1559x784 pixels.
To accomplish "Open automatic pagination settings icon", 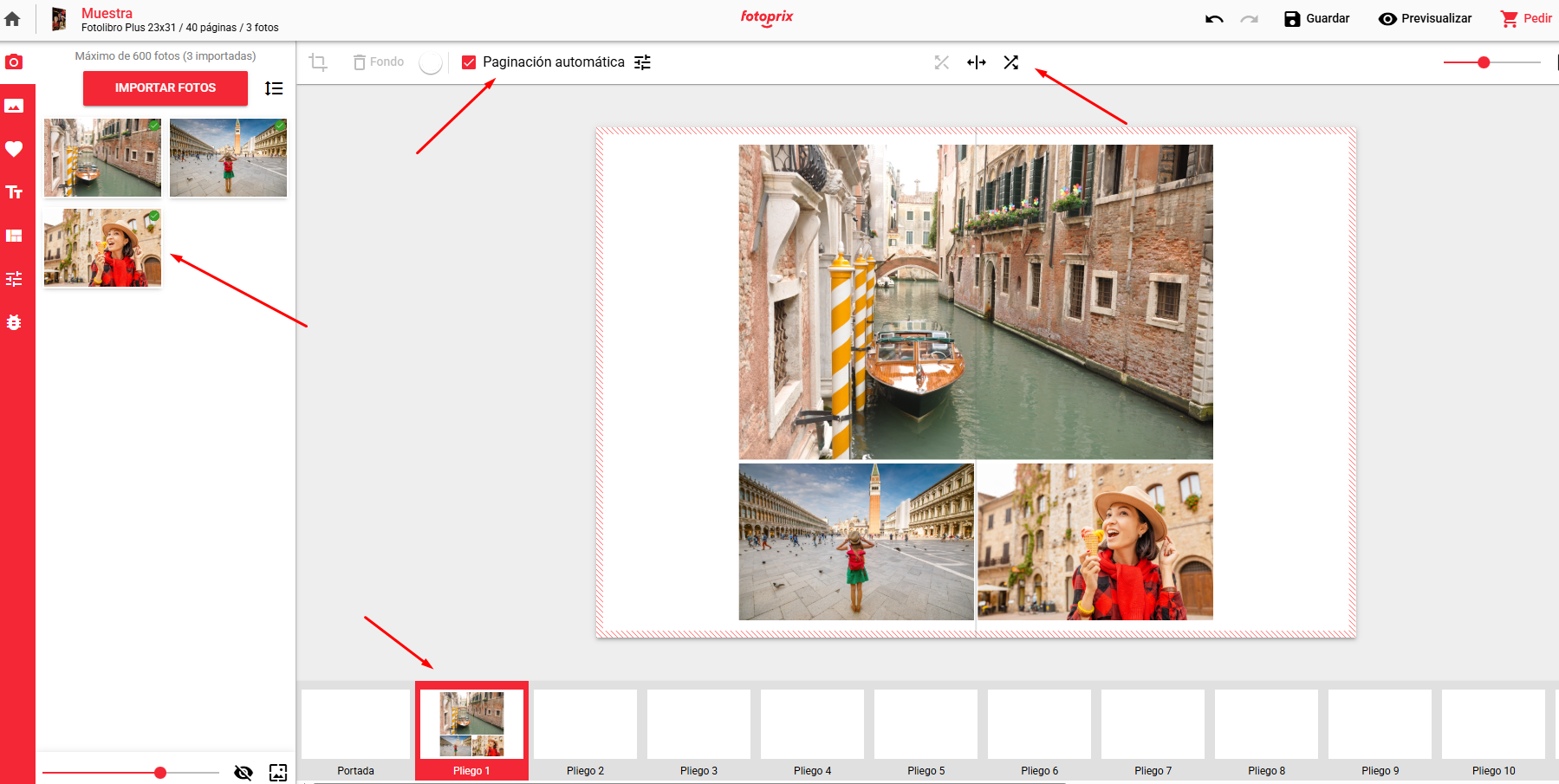I will pos(642,62).
